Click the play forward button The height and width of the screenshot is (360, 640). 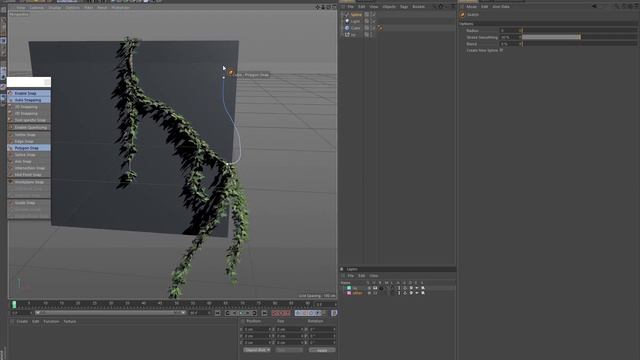(241, 313)
